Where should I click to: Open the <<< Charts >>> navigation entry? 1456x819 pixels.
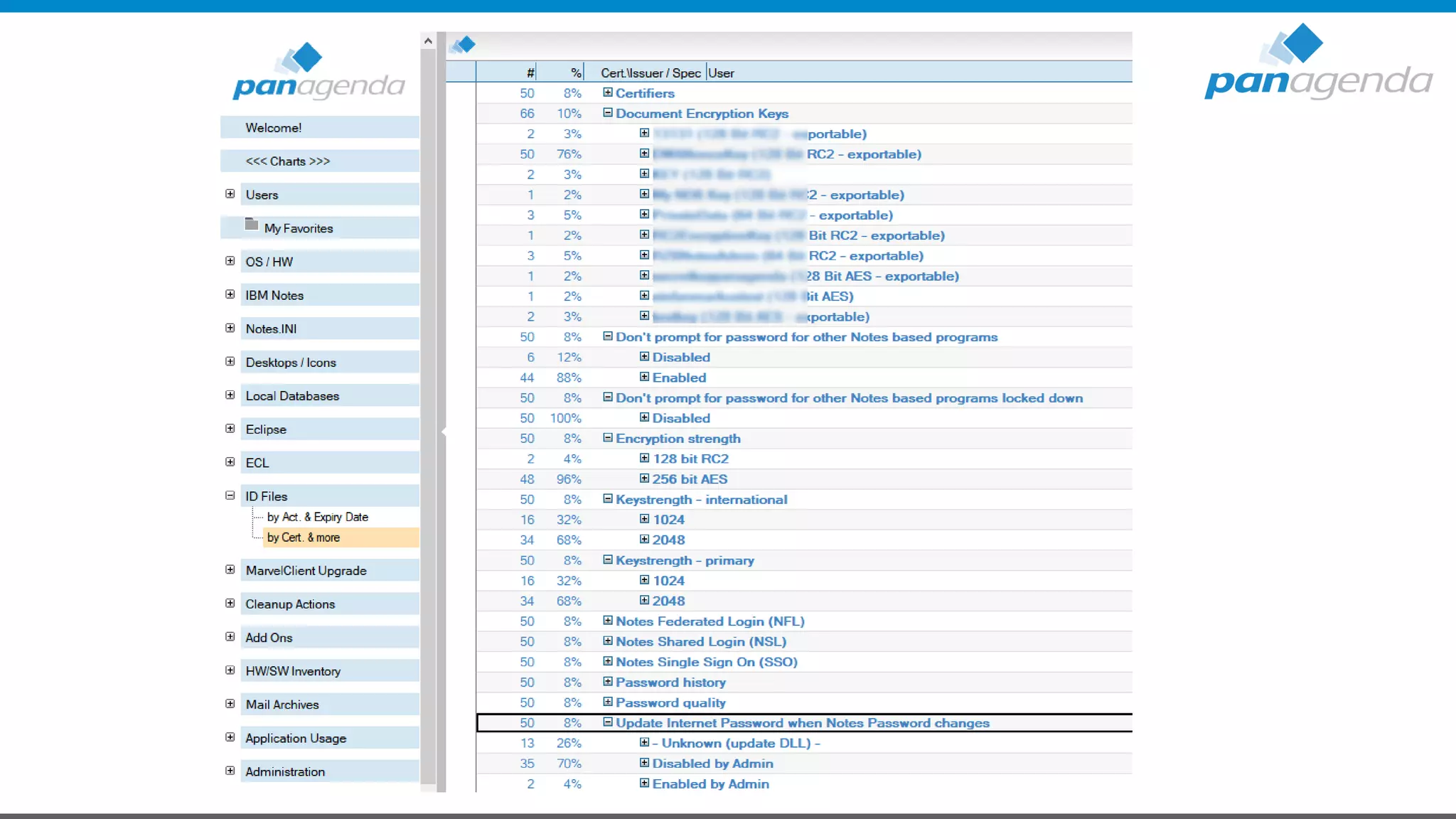pyautogui.click(x=288, y=161)
